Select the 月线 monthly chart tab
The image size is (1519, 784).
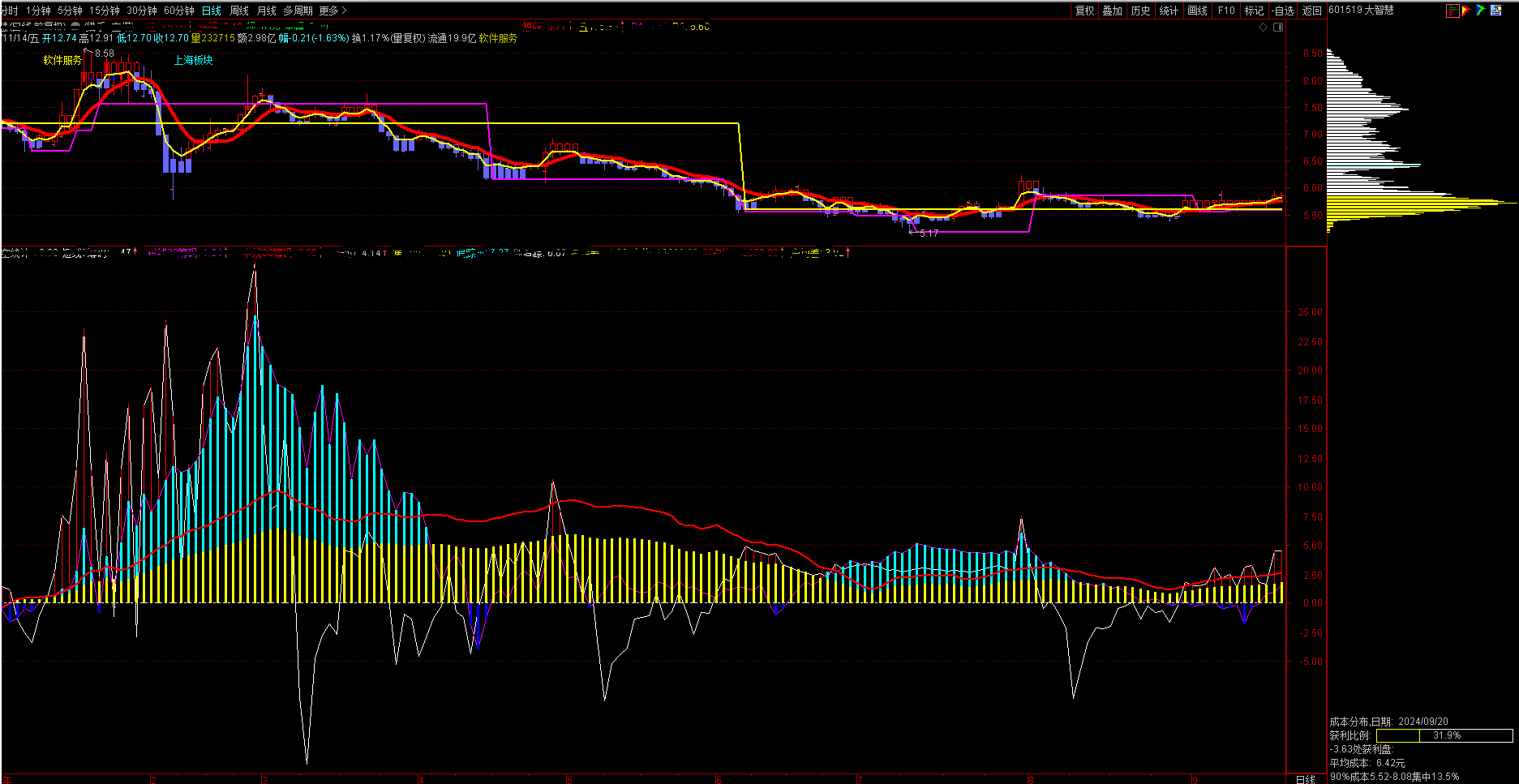(267, 11)
